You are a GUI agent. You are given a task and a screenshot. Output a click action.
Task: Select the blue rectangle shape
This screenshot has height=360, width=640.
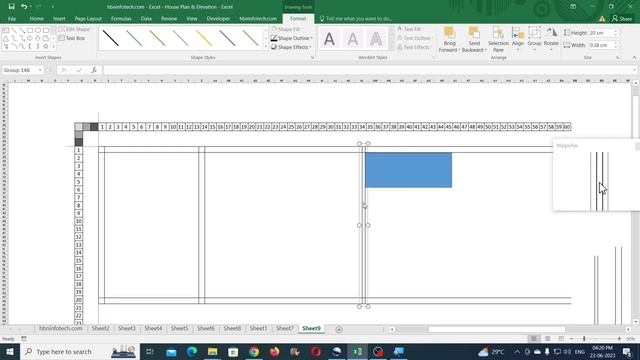[x=409, y=170]
